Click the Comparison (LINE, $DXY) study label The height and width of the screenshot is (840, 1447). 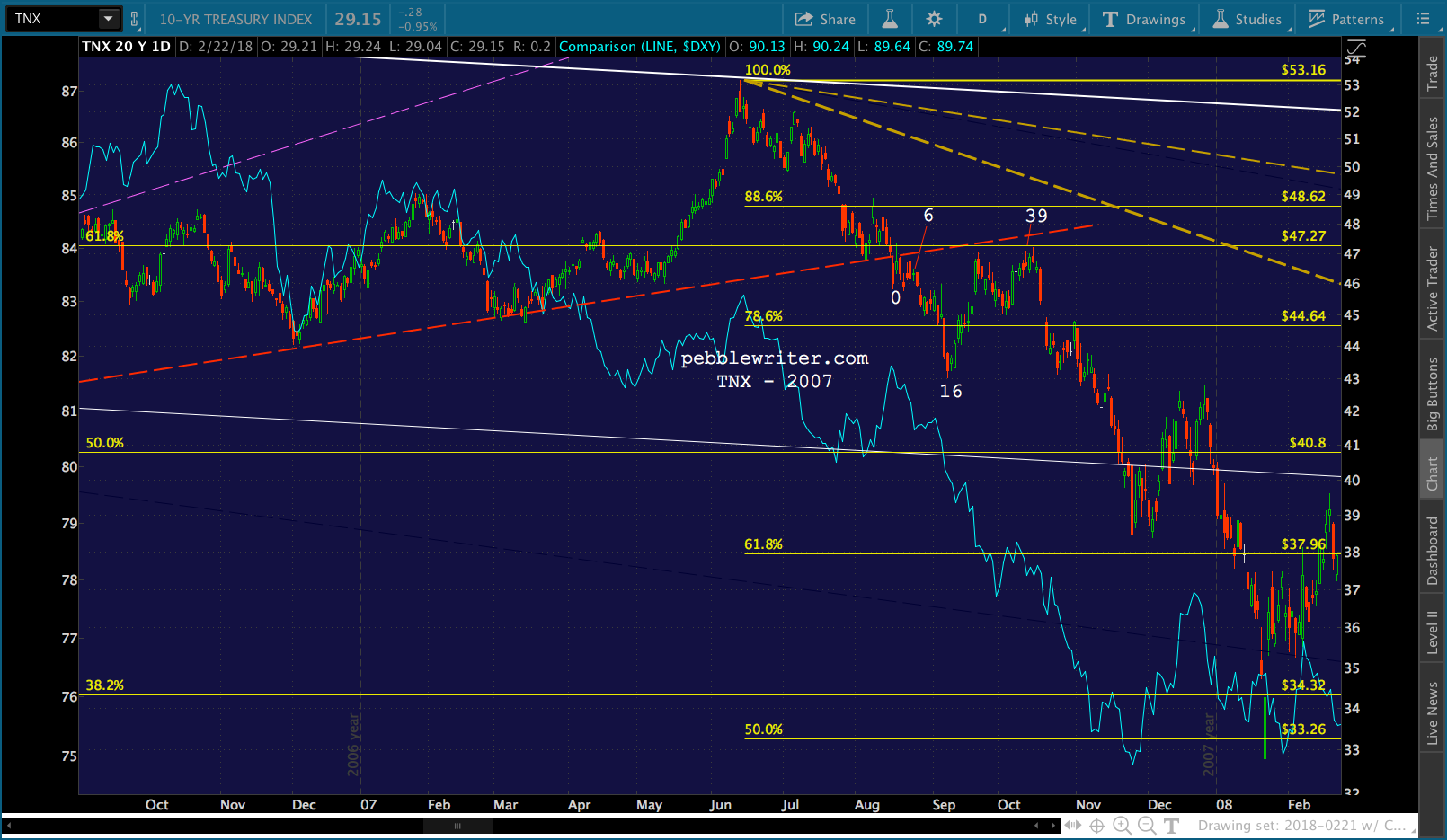[x=640, y=47]
